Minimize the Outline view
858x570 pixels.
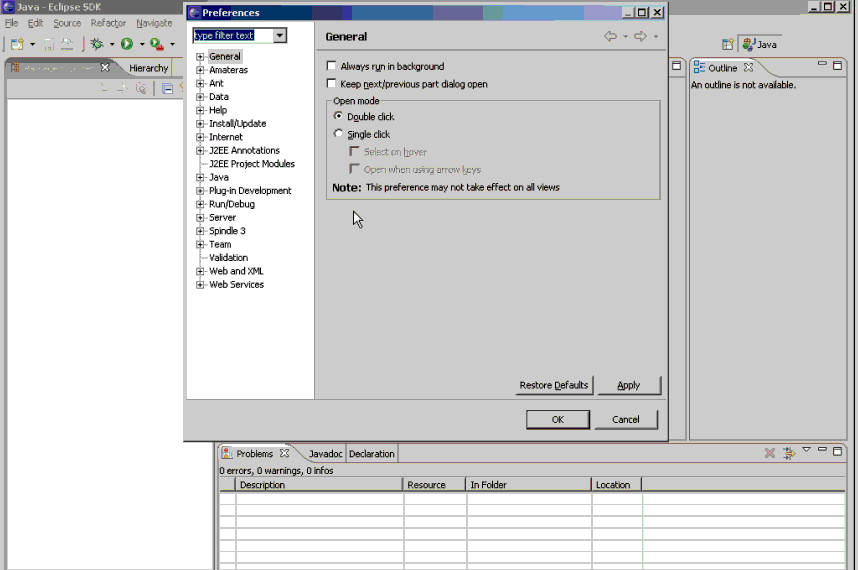tap(822, 64)
